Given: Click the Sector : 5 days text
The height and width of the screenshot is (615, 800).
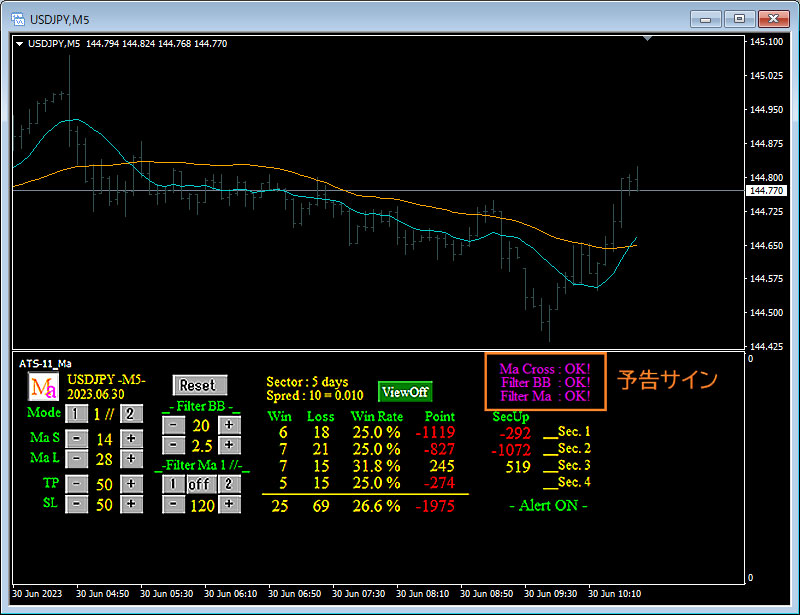Looking at the screenshot, I should point(307,382).
